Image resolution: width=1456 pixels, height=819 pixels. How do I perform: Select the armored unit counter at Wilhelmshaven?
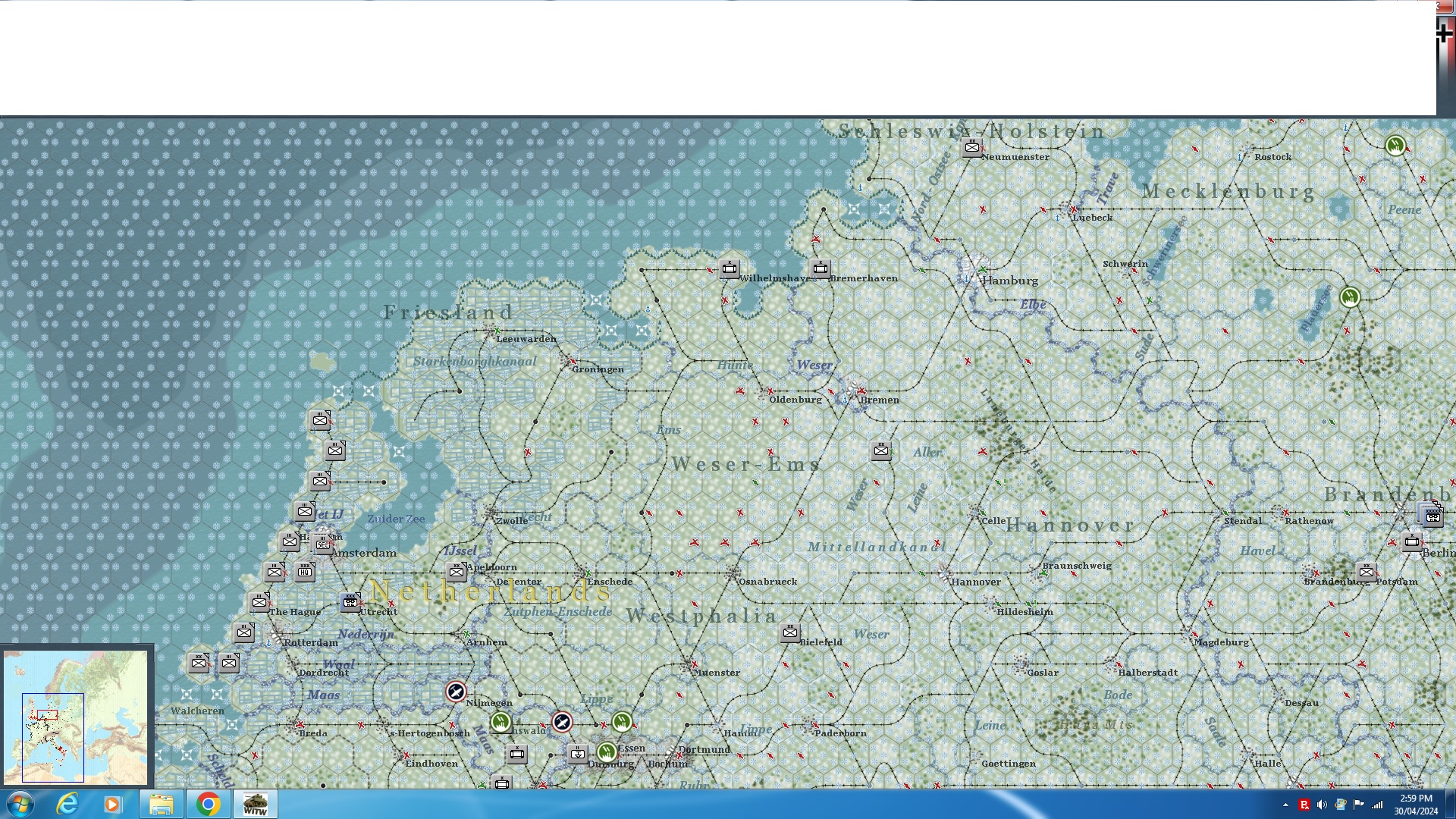tap(729, 268)
